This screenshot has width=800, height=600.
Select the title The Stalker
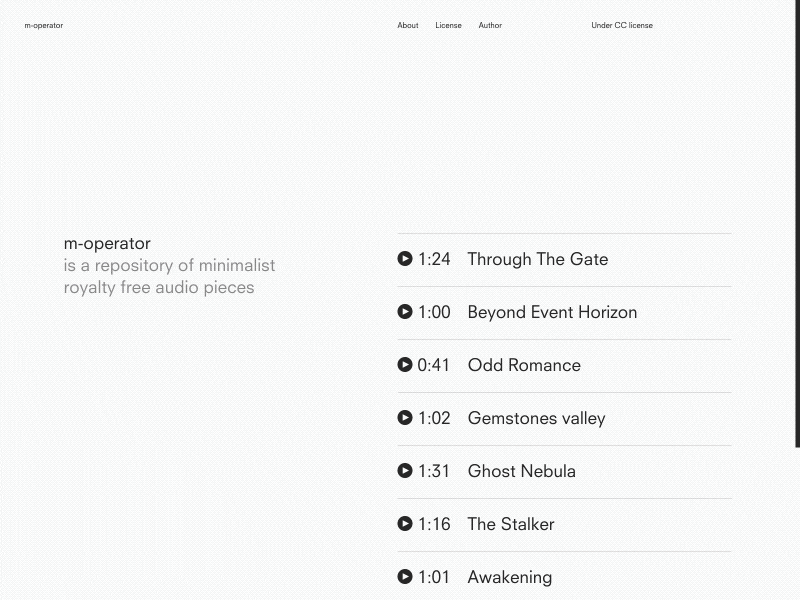click(510, 524)
